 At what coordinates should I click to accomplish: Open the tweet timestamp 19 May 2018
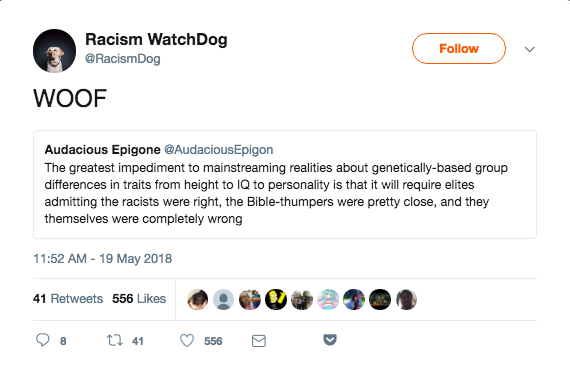tap(103, 259)
